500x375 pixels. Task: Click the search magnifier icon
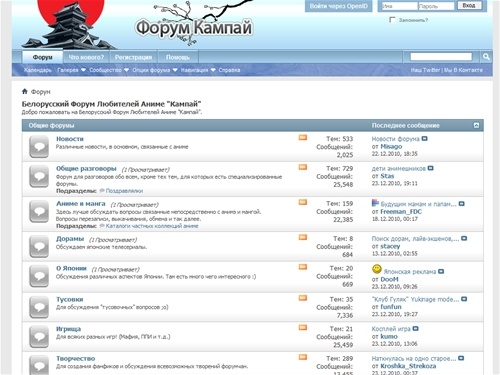pos(486,57)
